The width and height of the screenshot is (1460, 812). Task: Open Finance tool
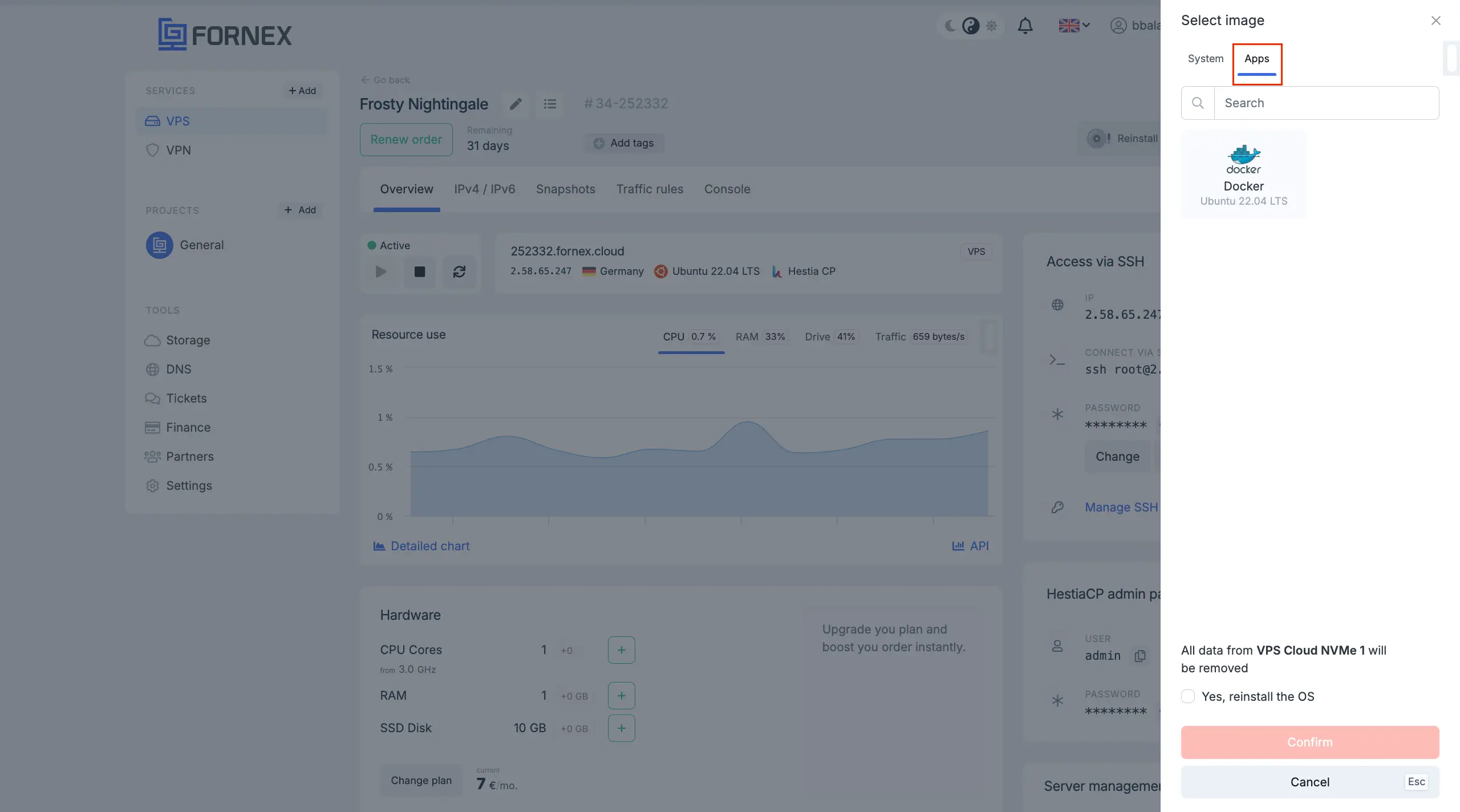click(177, 427)
